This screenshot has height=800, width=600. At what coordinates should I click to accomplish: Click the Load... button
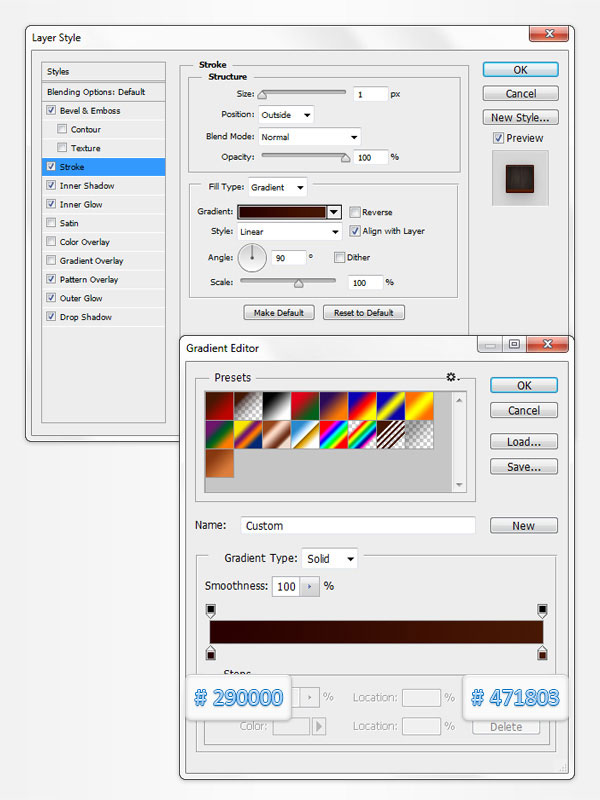click(524, 442)
